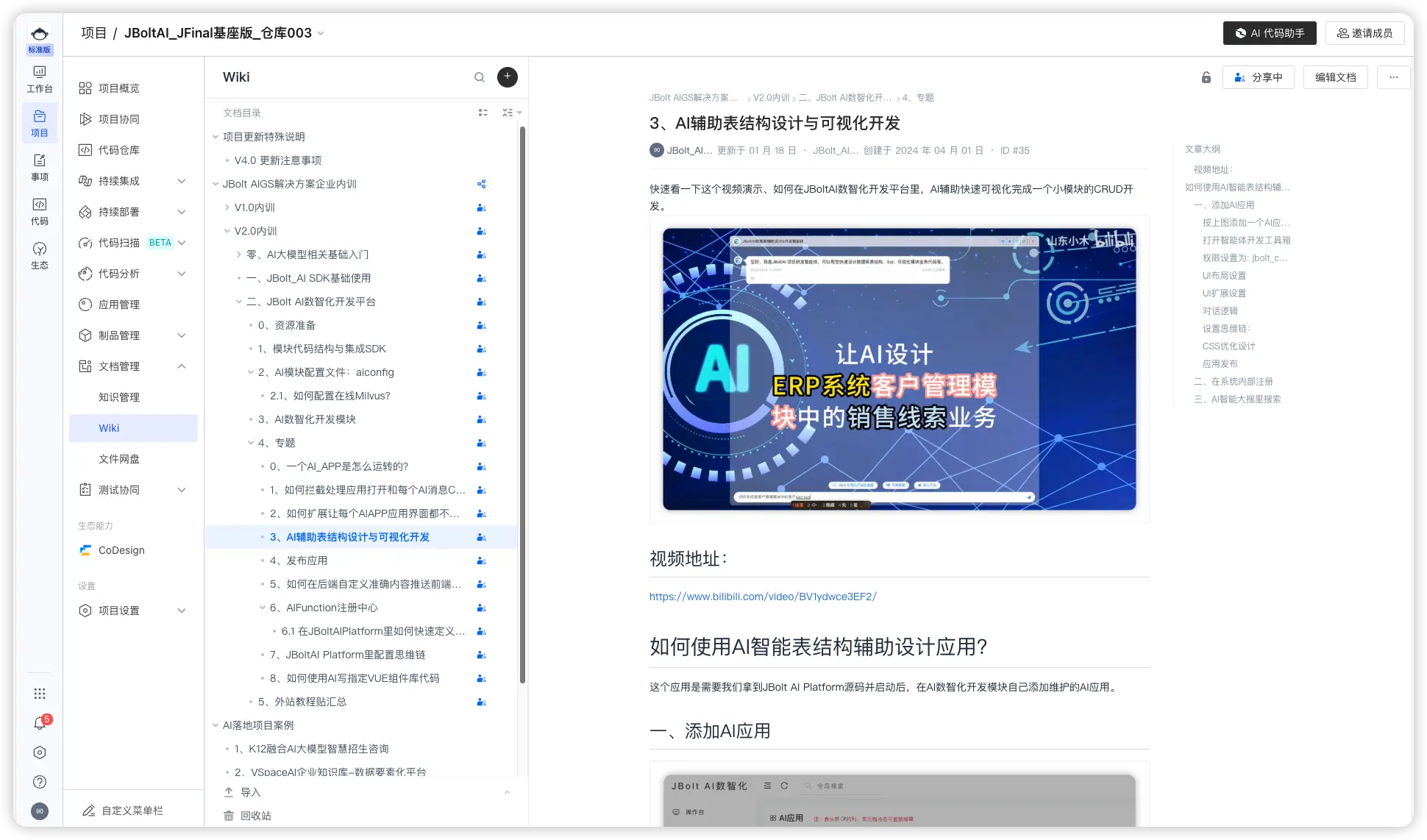Image resolution: width=1427 pixels, height=840 pixels.
Task: Open 项目概览 in sidebar
Action: 118,88
